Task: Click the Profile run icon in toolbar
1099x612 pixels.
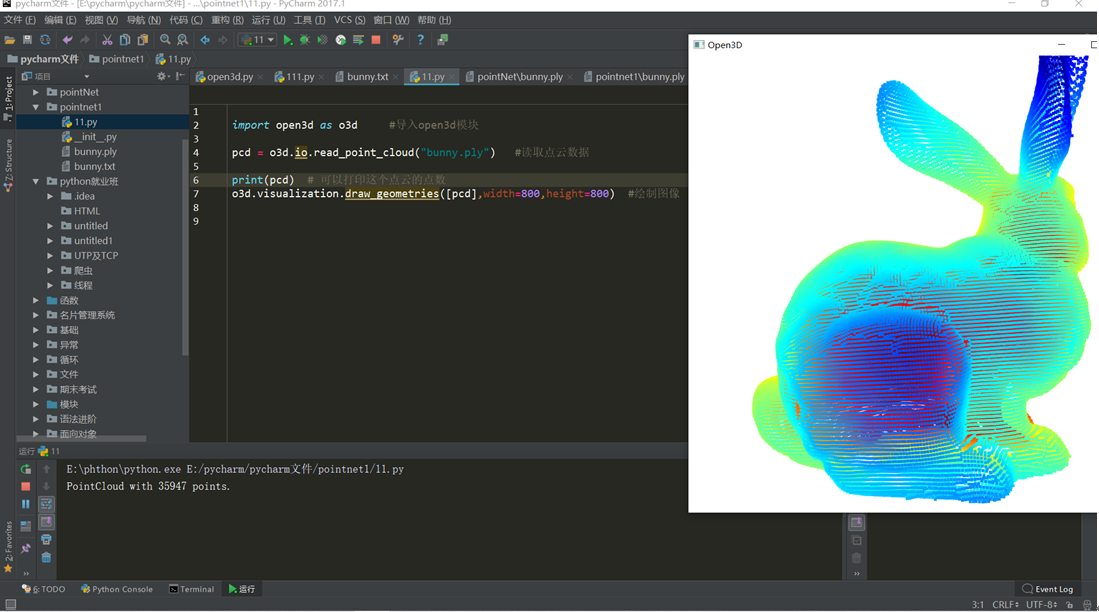Action: [x=341, y=40]
